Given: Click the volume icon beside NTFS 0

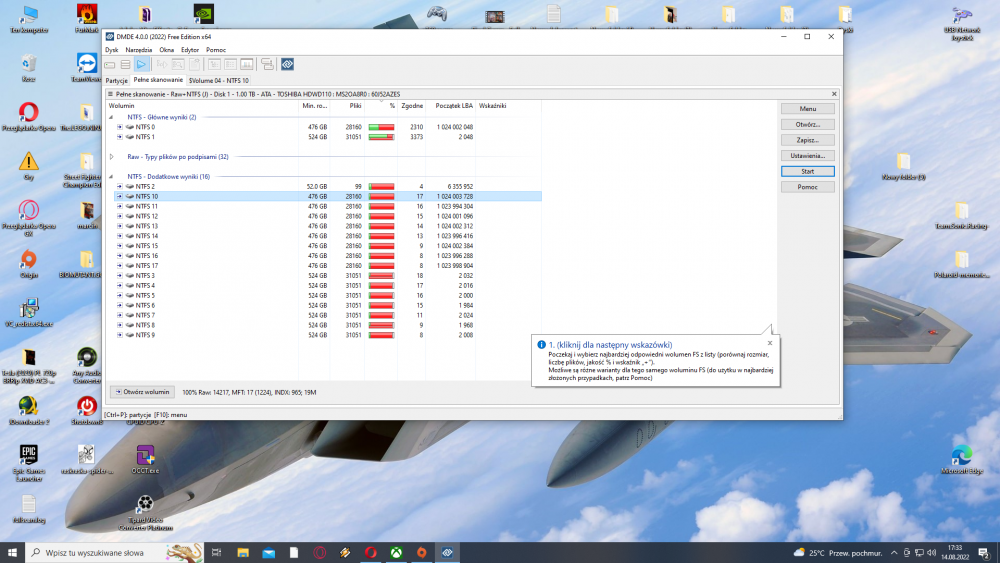Looking at the screenshot, I should click(129, 127).
